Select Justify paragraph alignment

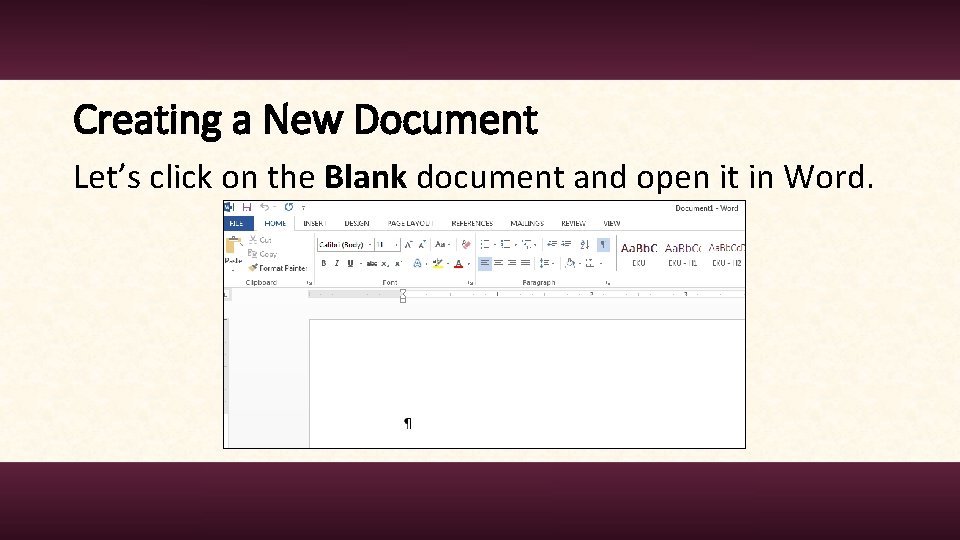point(525,263)
